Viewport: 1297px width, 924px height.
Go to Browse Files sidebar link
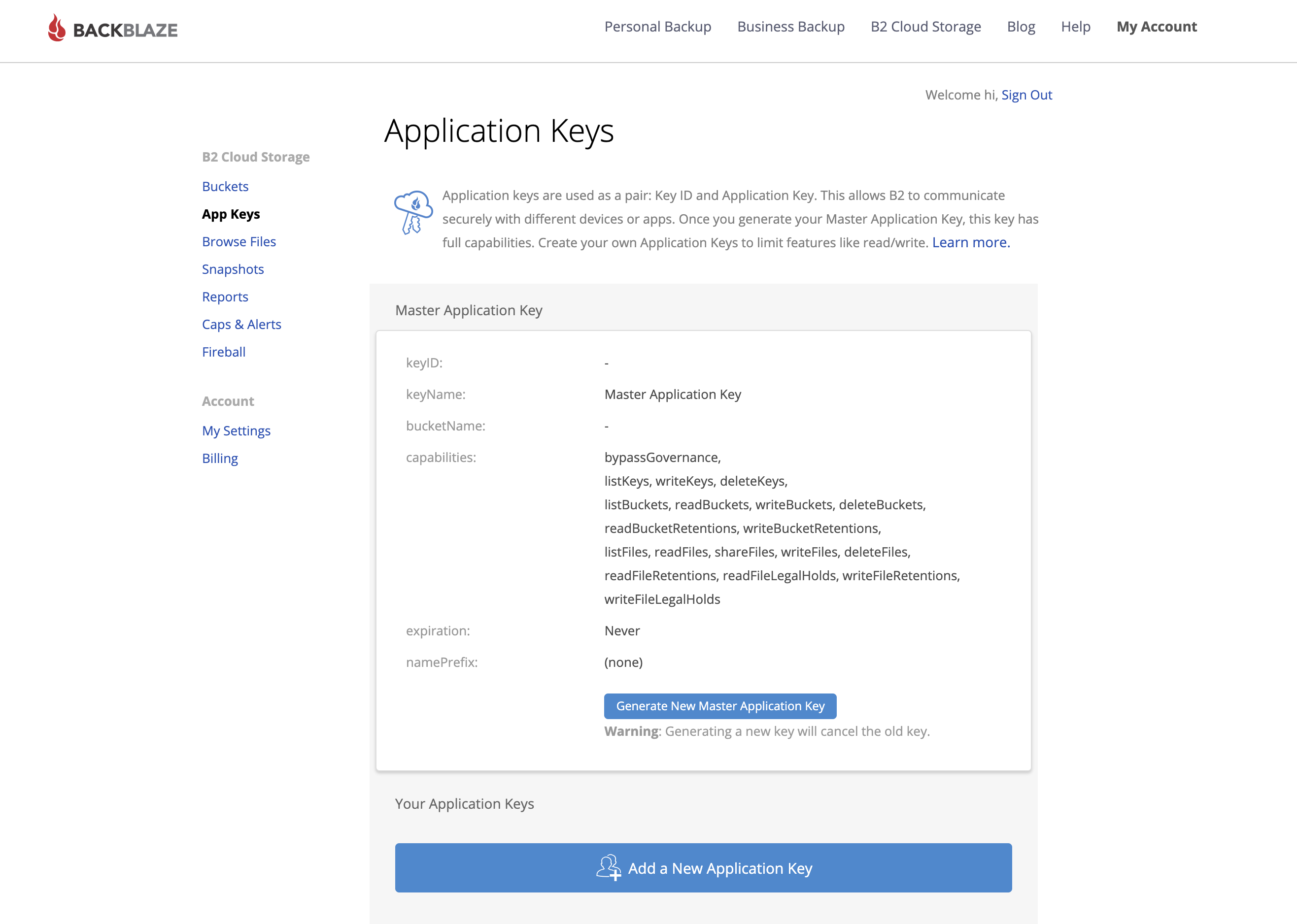pyautogui.click(x=239, y=242)
